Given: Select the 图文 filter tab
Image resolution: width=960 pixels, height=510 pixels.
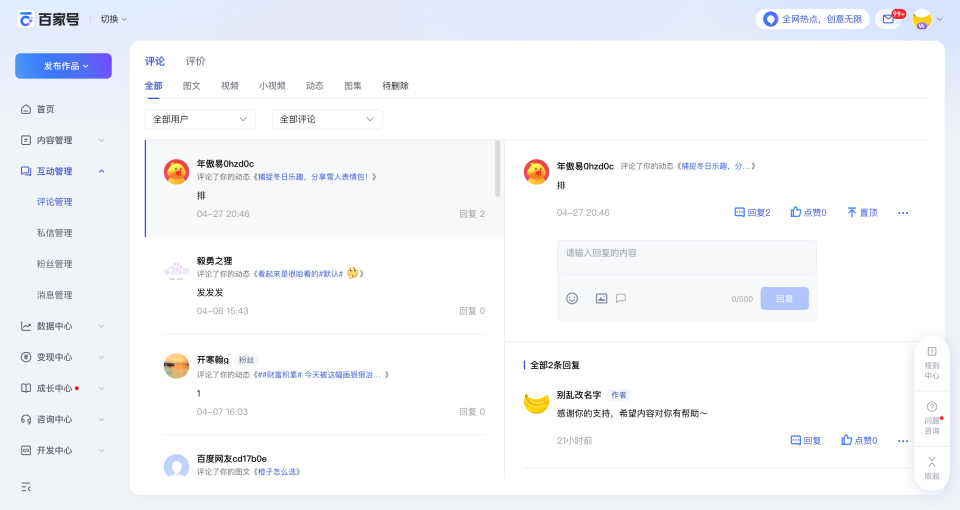Looking at the screenshot, I should (192, 86).
